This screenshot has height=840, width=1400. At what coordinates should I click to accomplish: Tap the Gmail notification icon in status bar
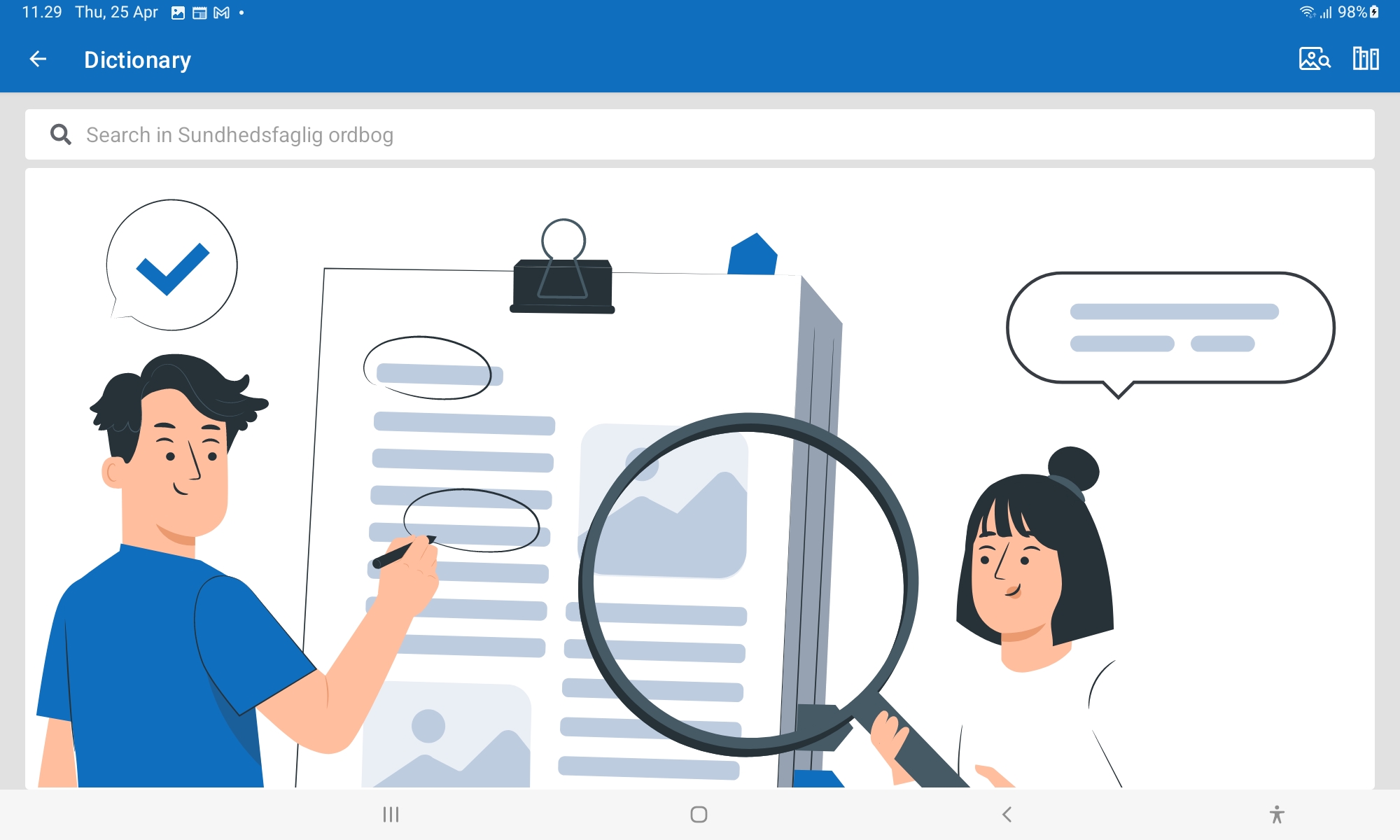coord(222,13)
